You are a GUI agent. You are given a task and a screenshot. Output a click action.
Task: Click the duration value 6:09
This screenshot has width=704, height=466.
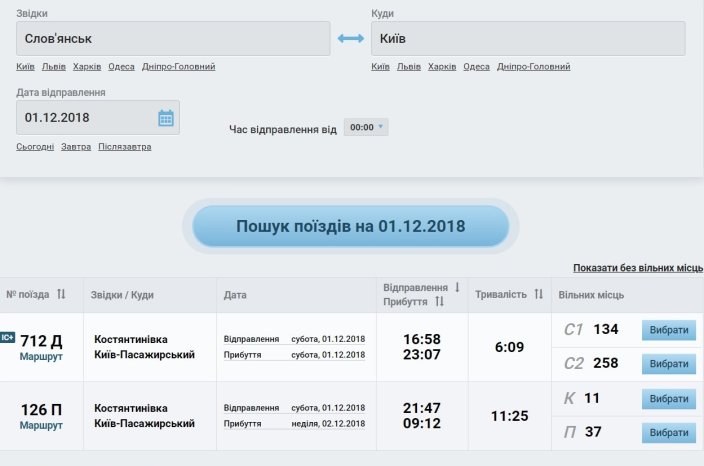(x=509, y=347)
